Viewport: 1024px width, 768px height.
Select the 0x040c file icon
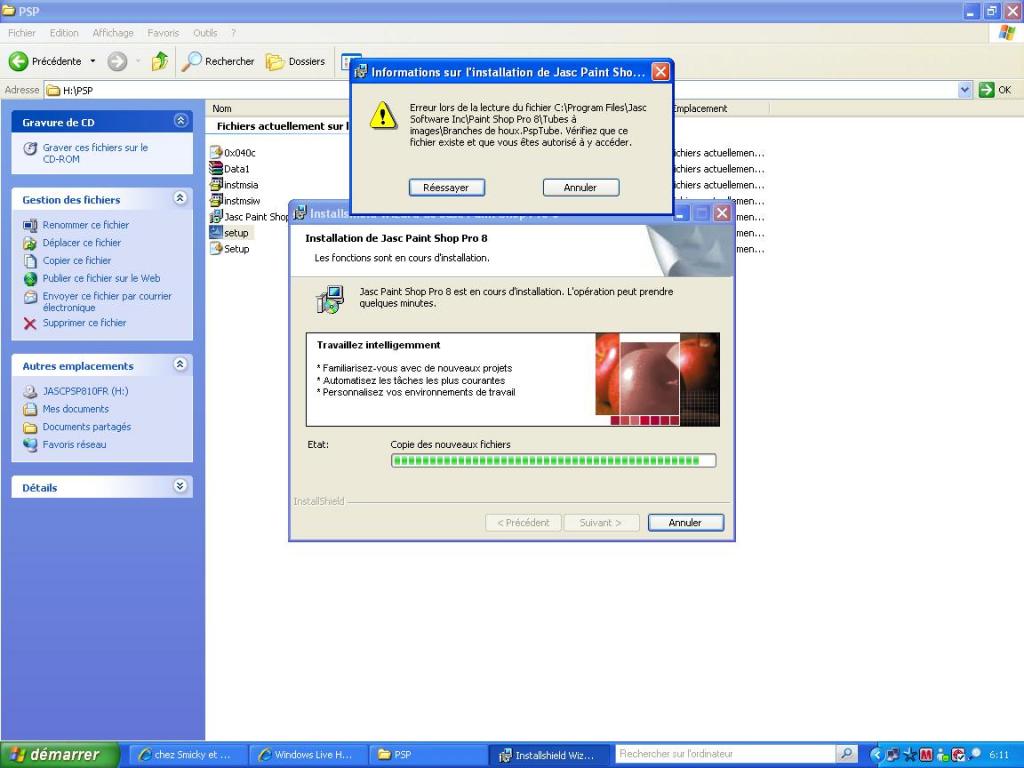point(215,152)
